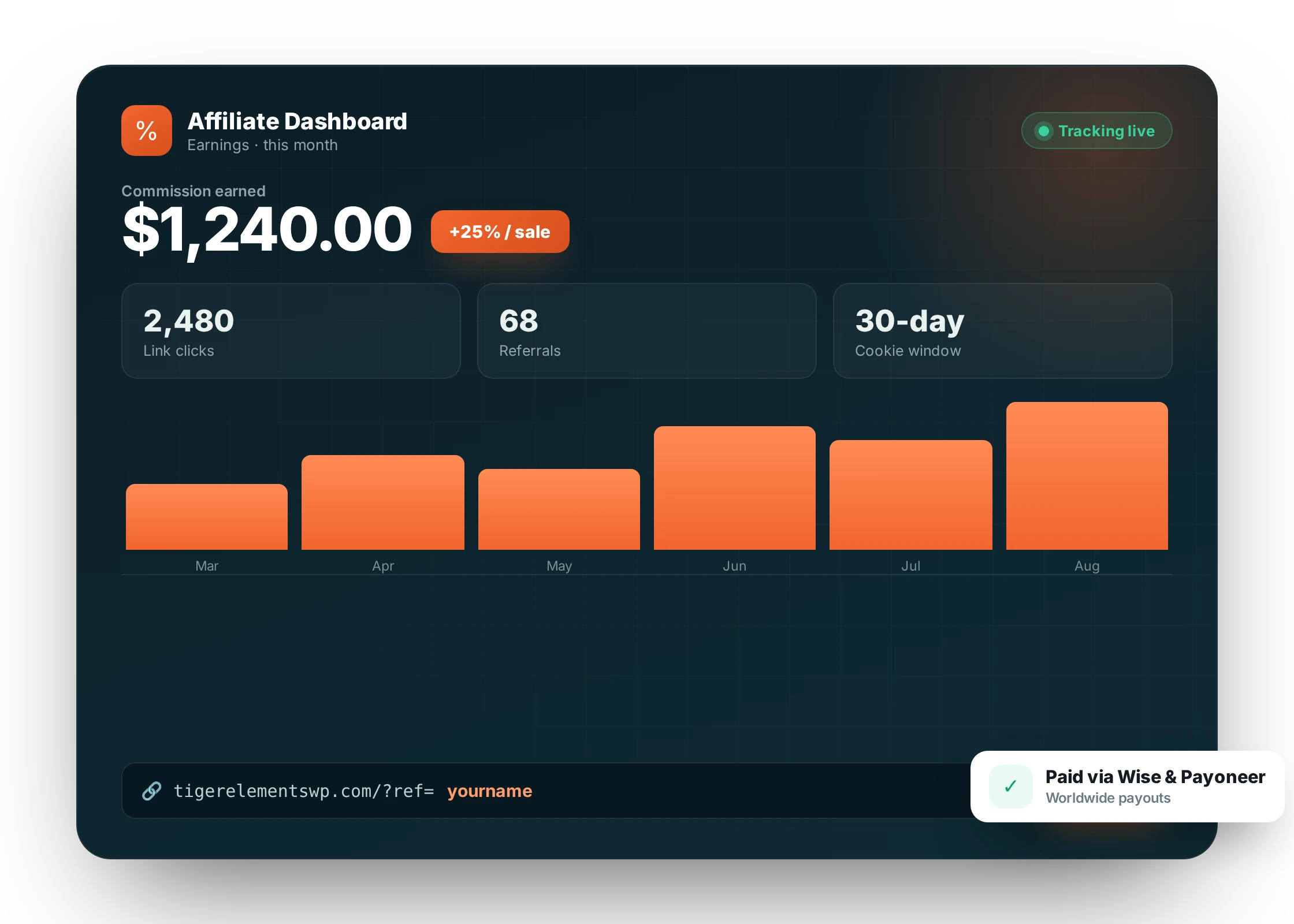The height and width of the screenshot is (924, 1294).
Task: Click the +25% / sale badge
Action: click(500, 232)
